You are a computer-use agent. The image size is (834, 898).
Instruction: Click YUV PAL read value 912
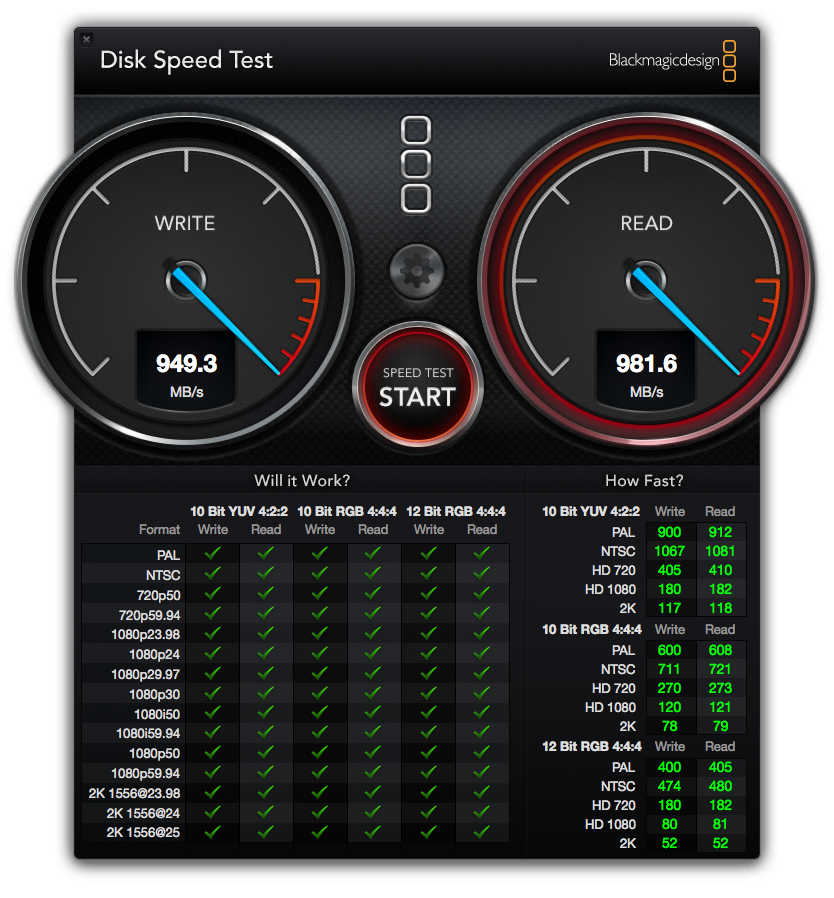(720, 532)
